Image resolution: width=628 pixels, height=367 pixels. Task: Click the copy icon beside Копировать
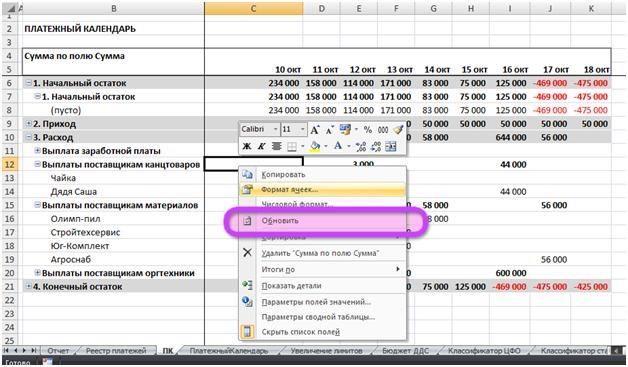tap(248, 174)
